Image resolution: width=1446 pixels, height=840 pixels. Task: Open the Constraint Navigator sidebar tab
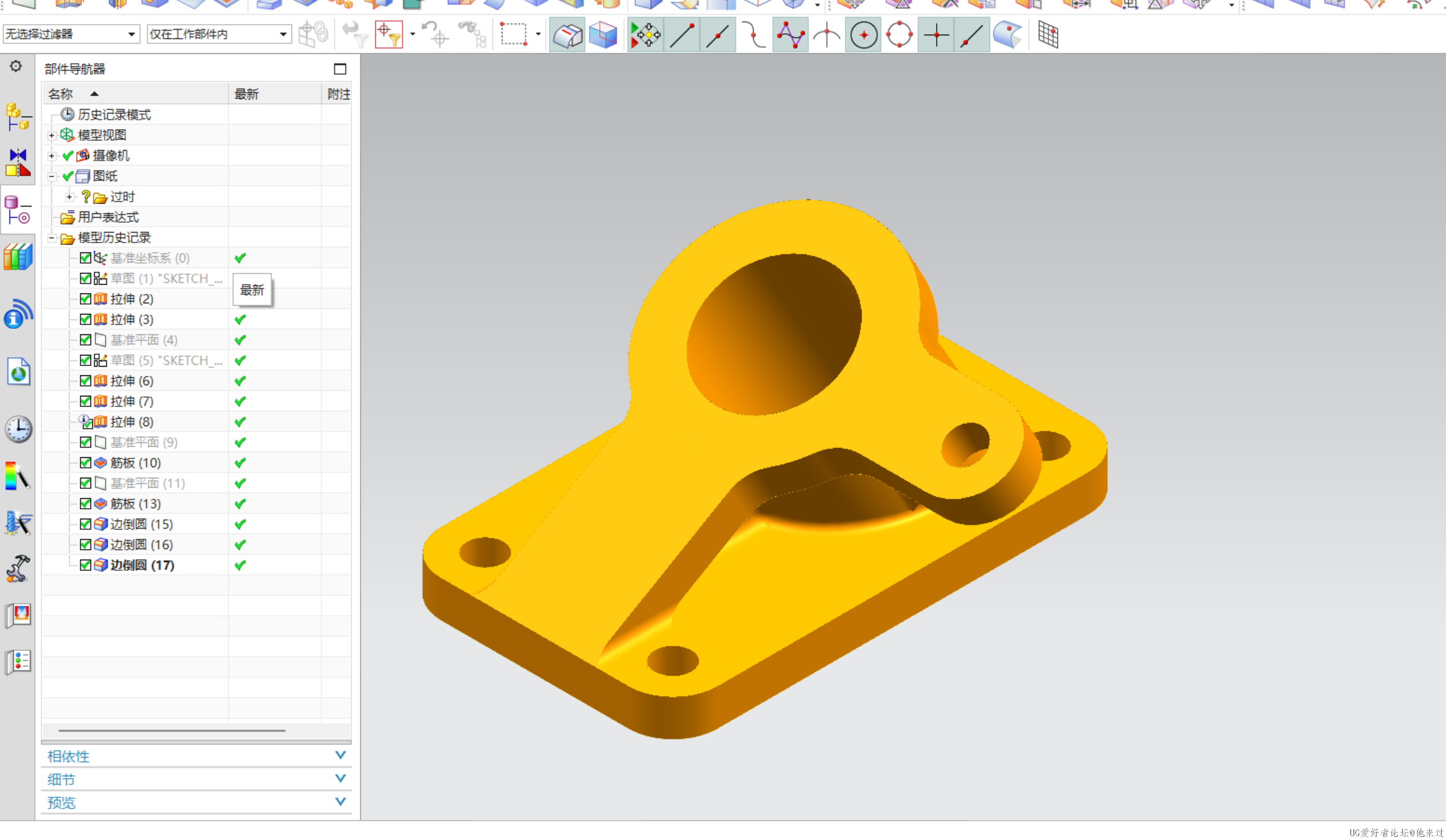(18, 163)
